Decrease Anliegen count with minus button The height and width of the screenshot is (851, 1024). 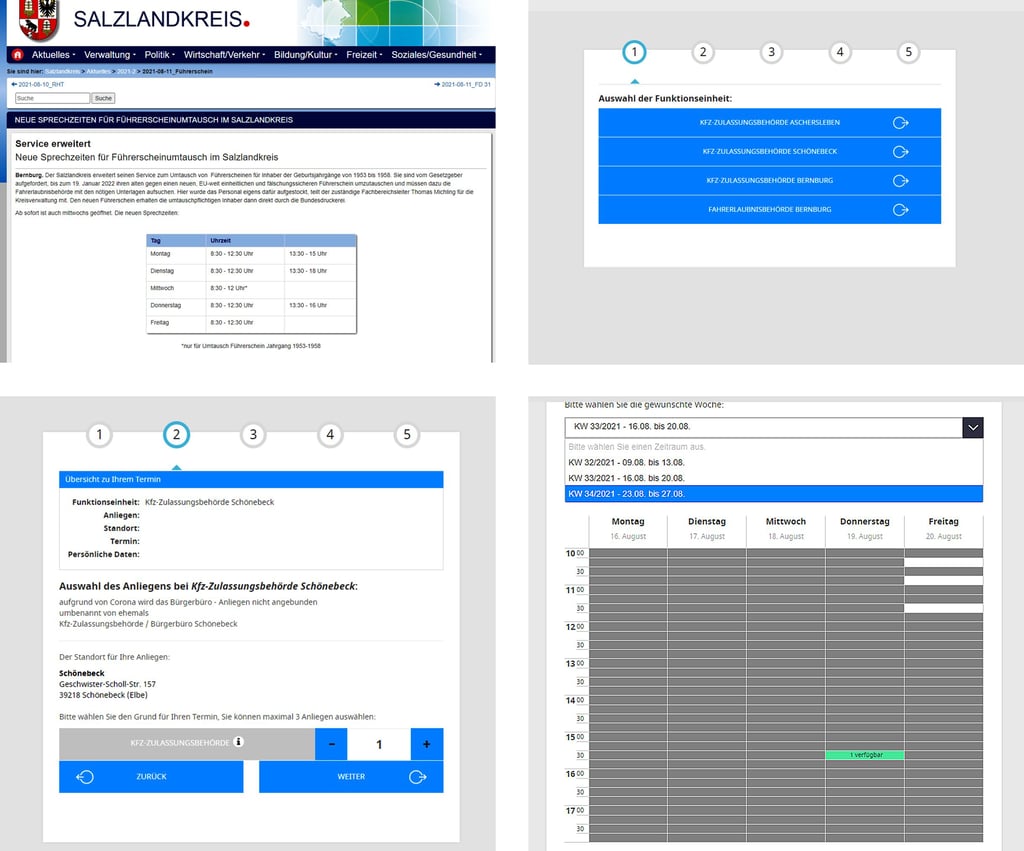[332, 744]
